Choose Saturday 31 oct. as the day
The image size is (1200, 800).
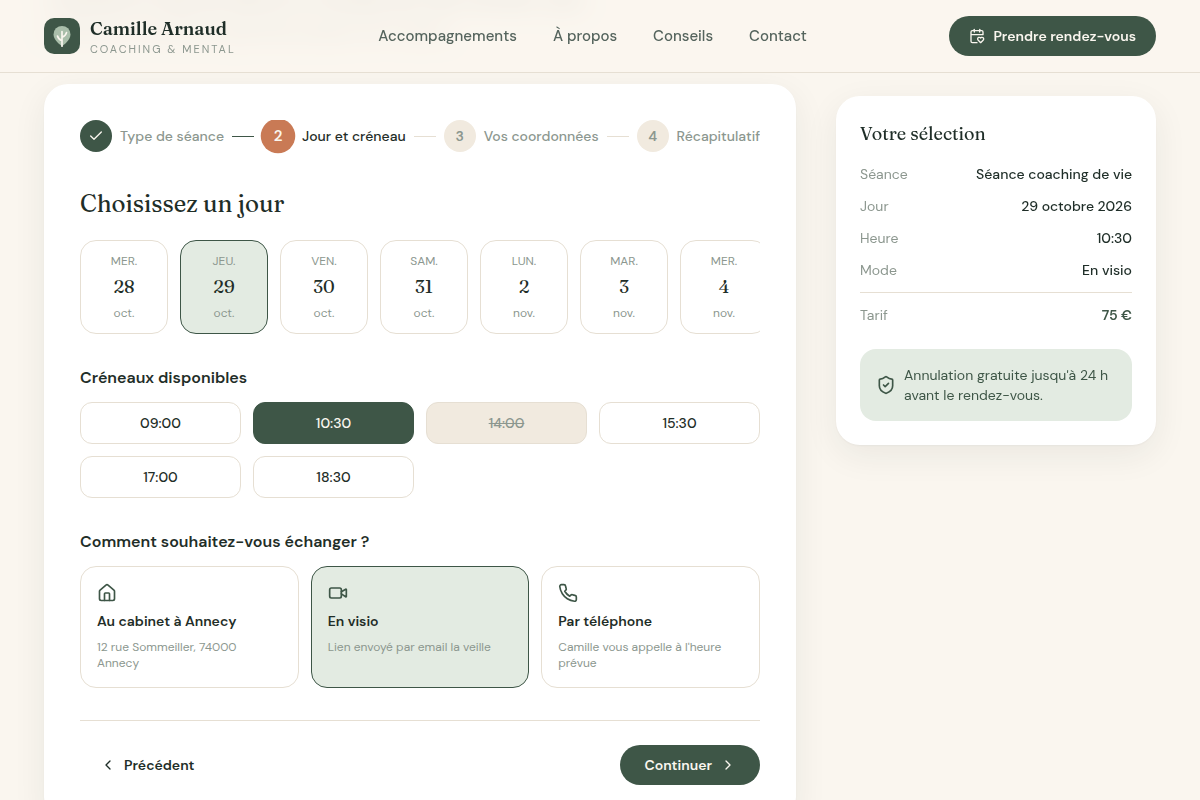point(424,287)
